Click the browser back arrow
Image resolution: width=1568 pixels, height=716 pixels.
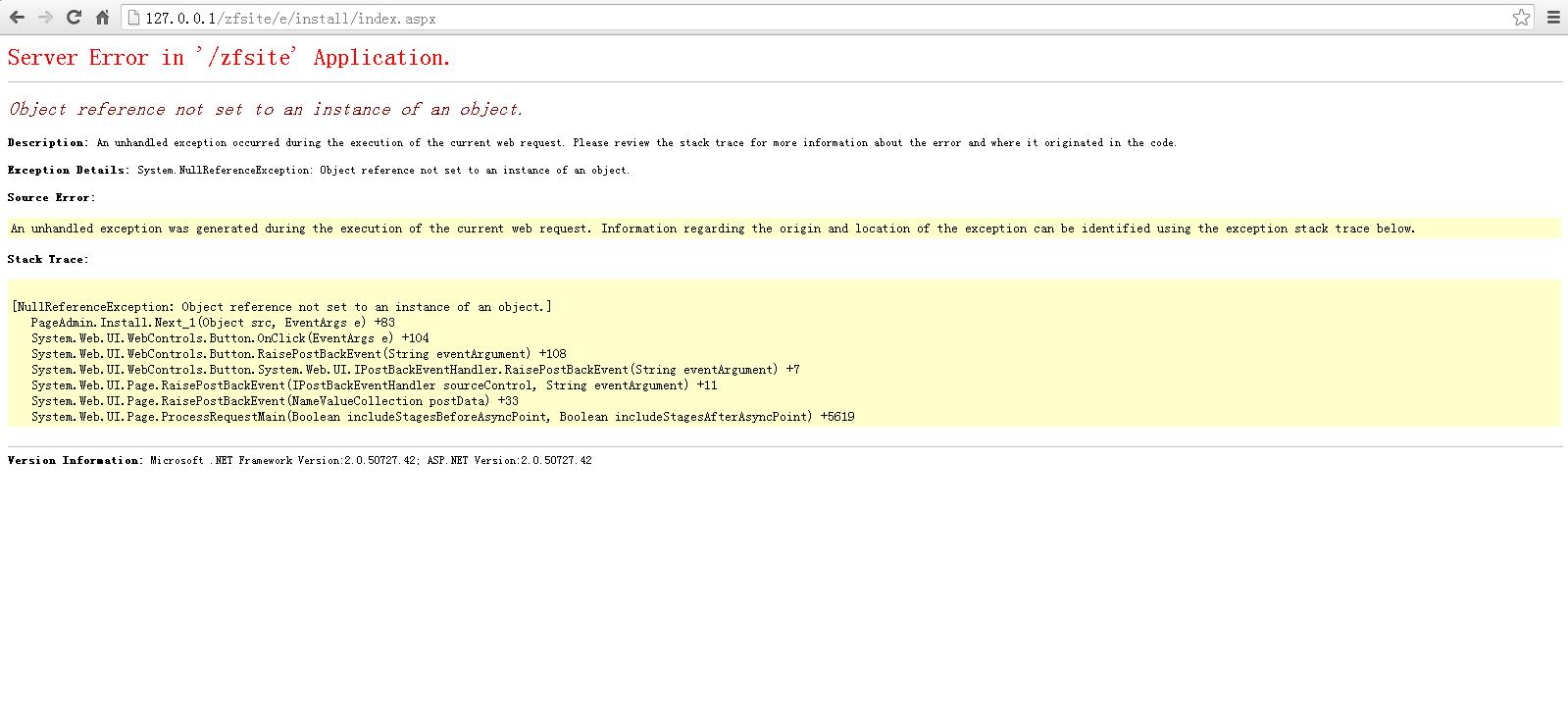tap(17, 18)
